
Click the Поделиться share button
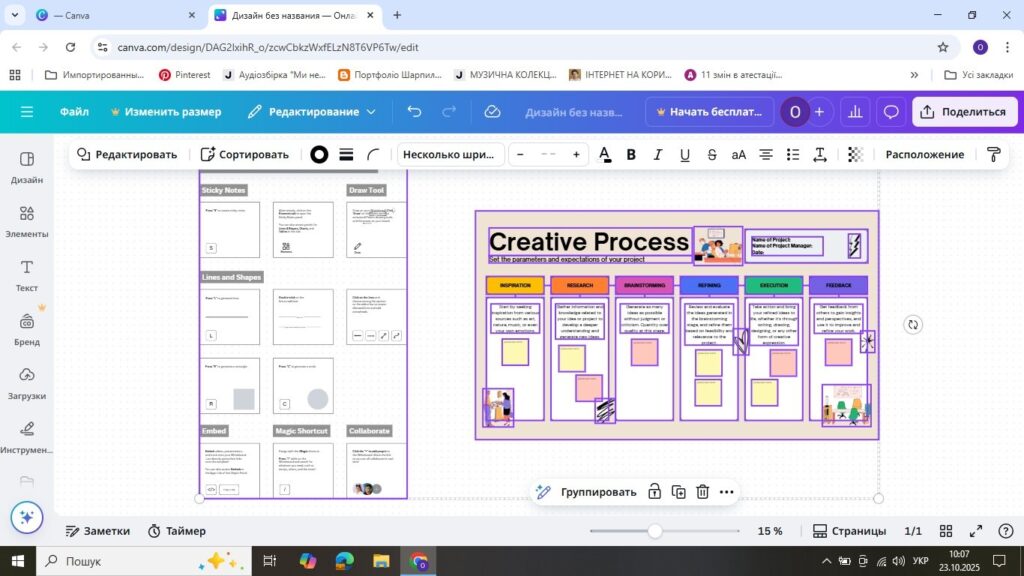tap(964, 112)
